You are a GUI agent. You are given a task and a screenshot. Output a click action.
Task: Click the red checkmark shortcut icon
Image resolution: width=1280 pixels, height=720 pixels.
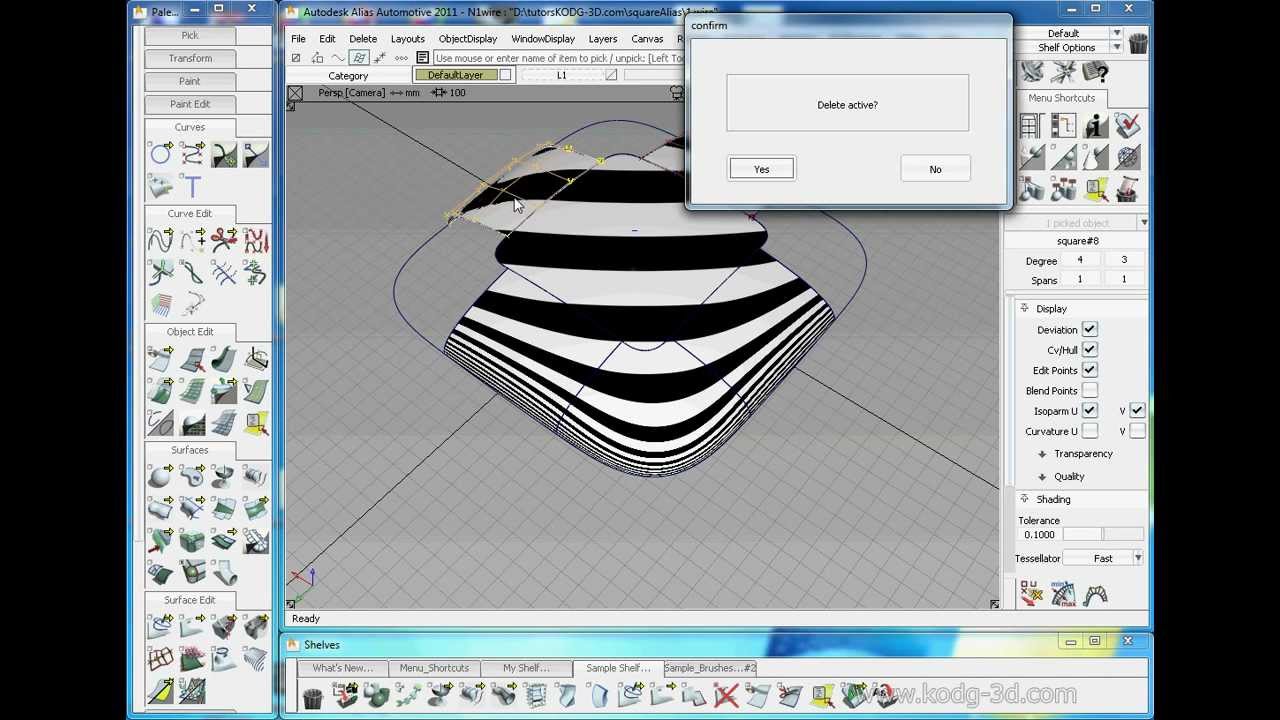tap(1128, 125)
